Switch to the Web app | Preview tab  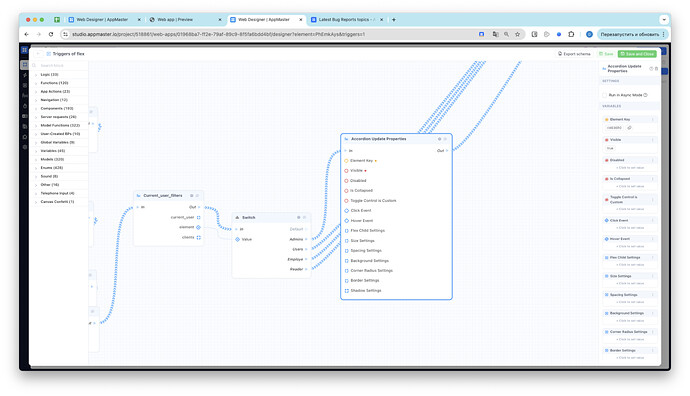point(184,20)
